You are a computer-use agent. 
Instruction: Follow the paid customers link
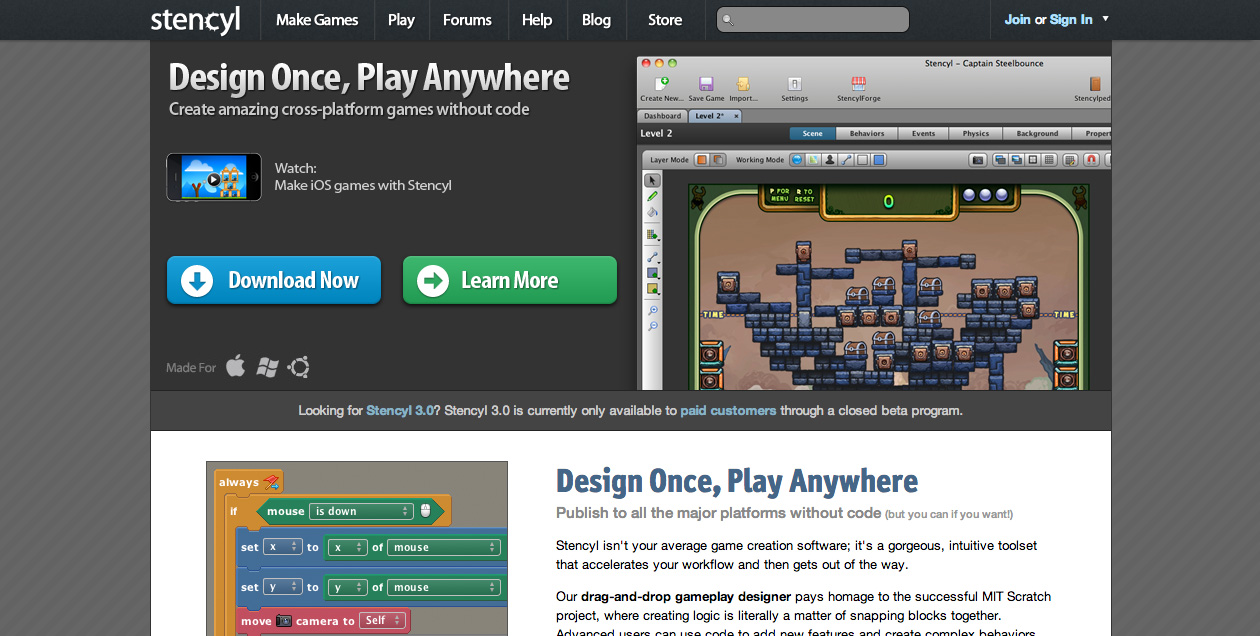tap(728, 410)
